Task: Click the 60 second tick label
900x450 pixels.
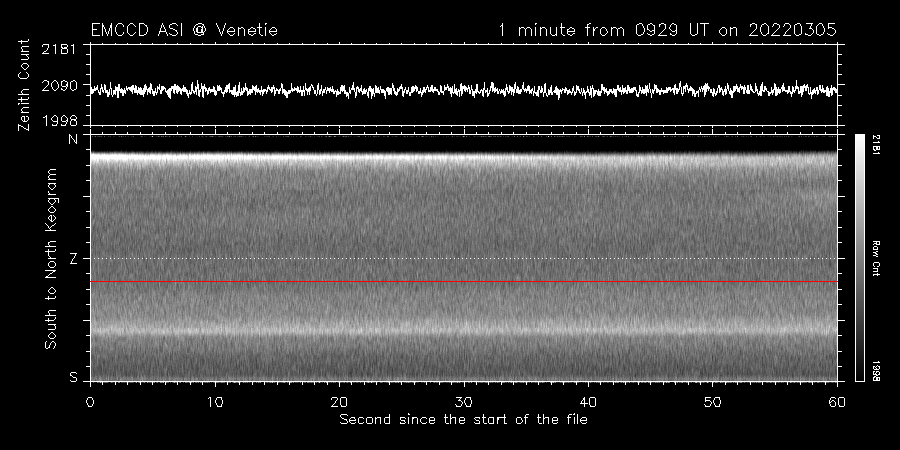Action: pyautogui.click(x=837, y=402)
